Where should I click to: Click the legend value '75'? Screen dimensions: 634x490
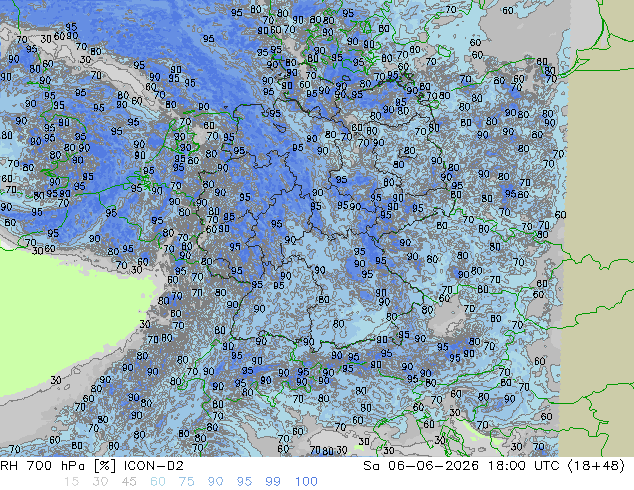coord(186,482)
